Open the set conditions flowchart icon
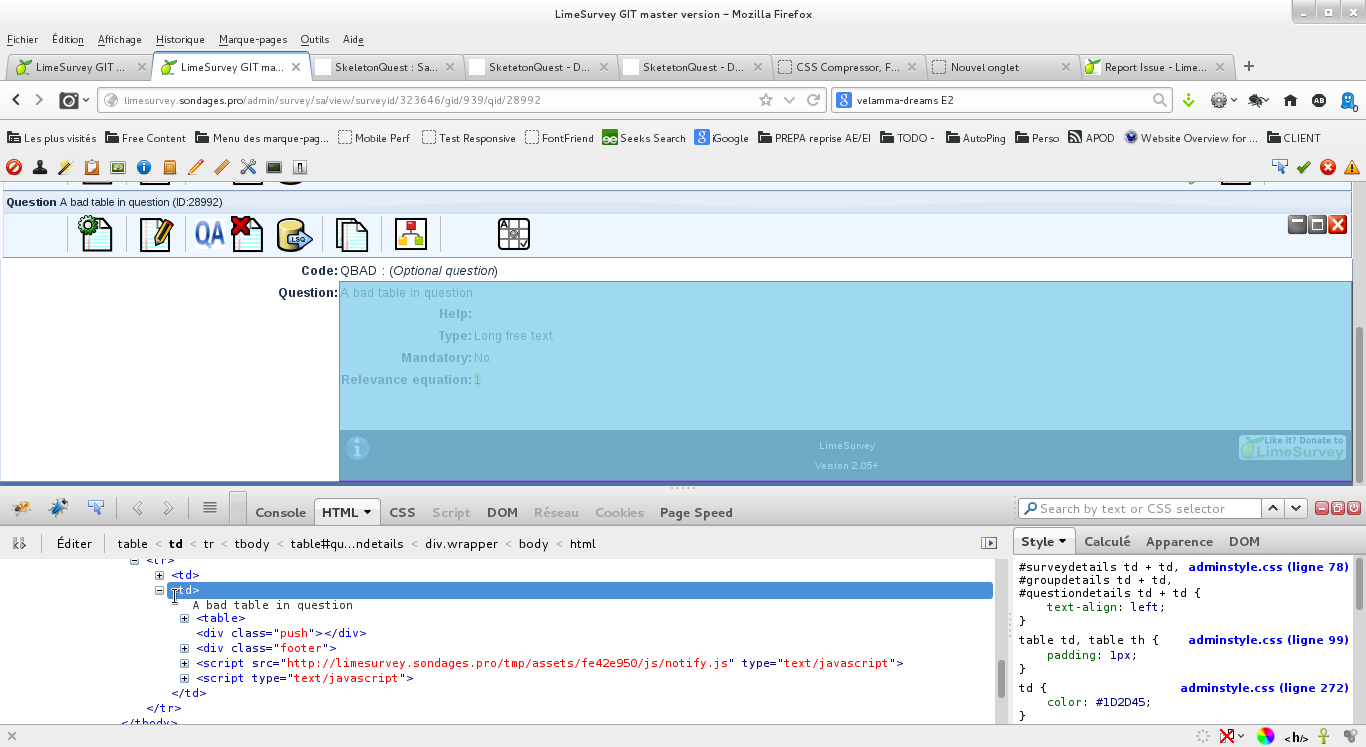This screenshot has height=747, width=1366. (x=410, y=234)
